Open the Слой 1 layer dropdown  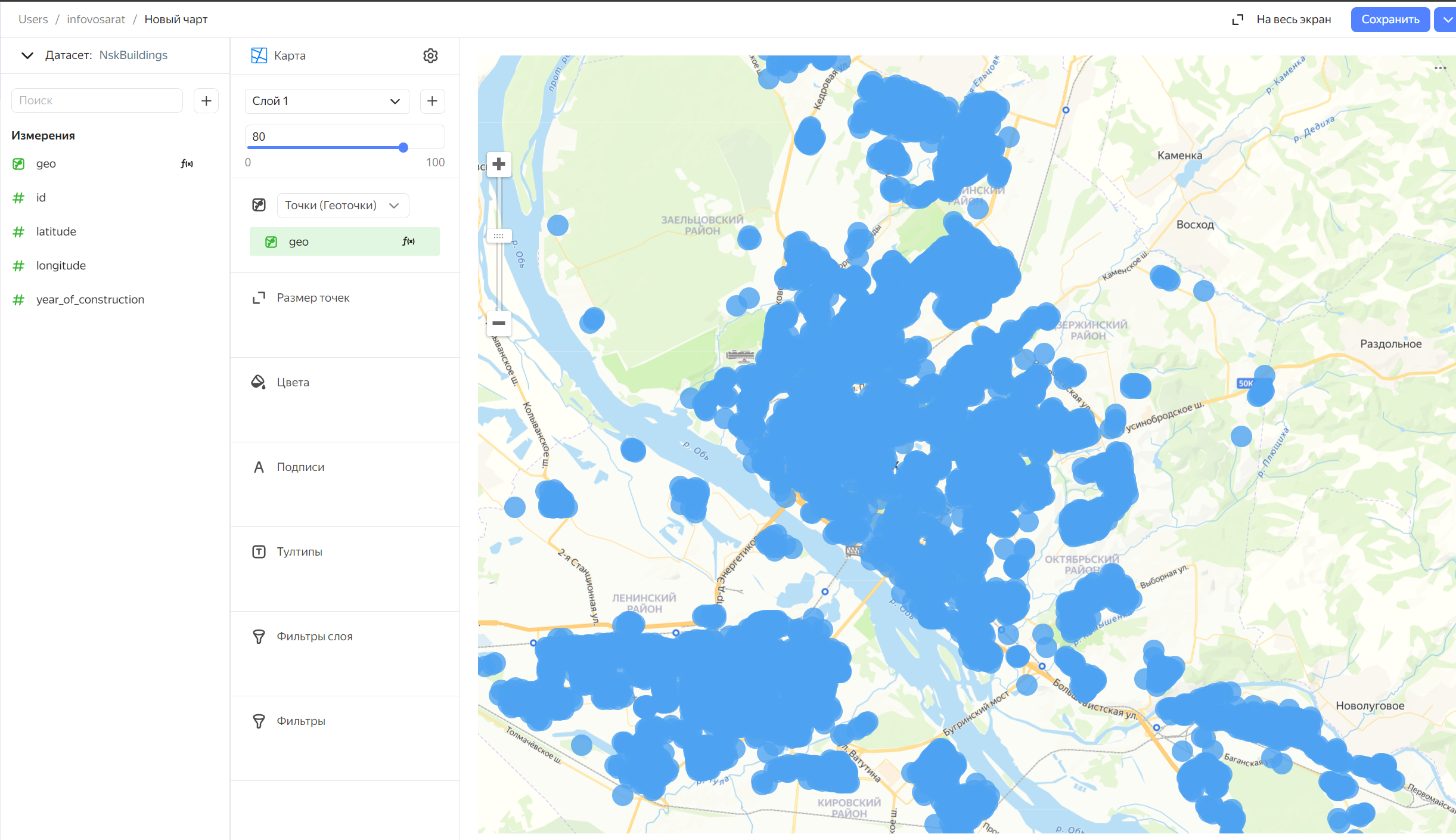(x=327, y=101)
